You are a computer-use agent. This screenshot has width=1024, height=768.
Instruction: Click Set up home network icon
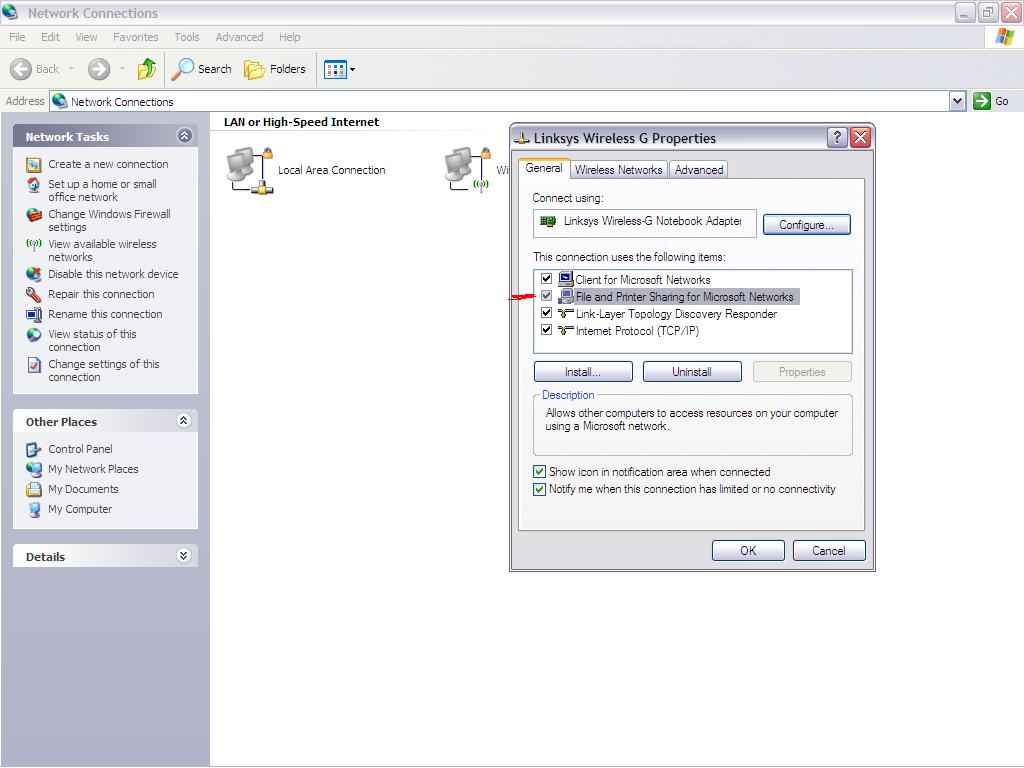(x=34, y=185)
